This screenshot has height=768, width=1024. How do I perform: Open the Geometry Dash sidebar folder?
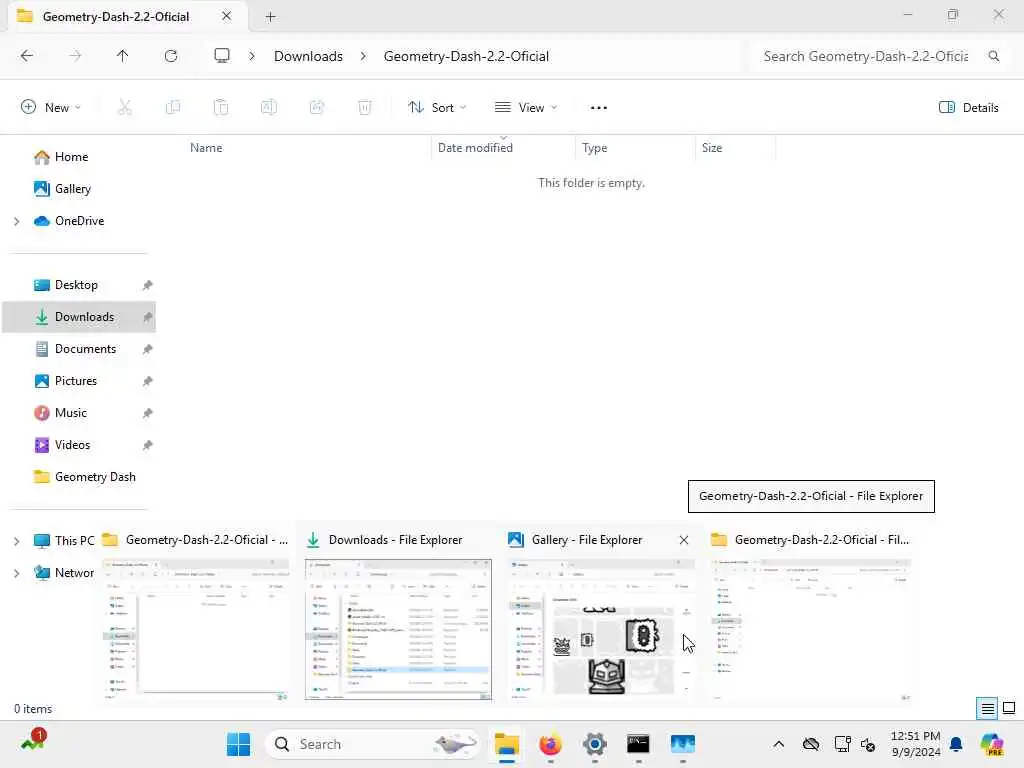tap(95, 477)
